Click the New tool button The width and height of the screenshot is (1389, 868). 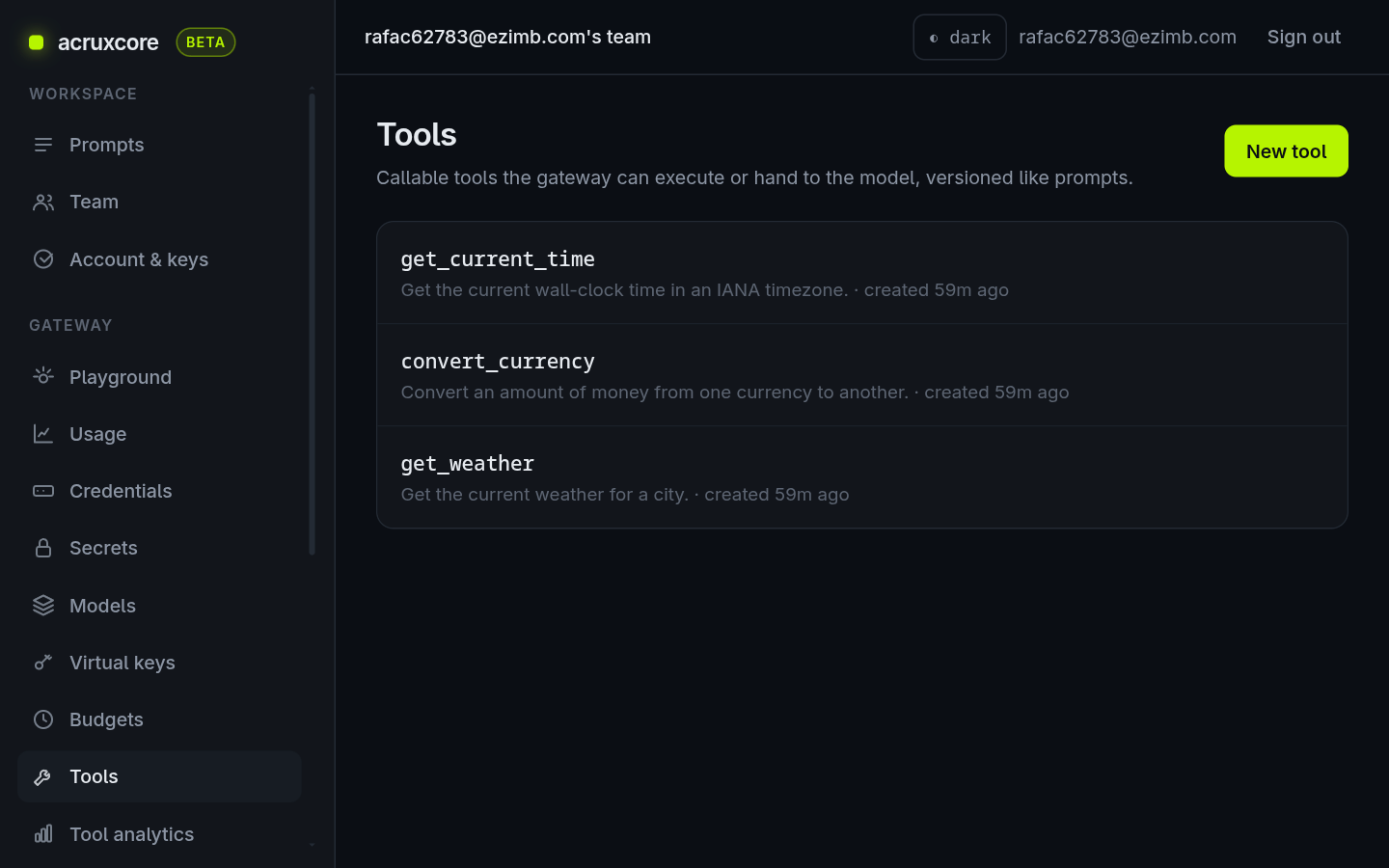pos(1286,151)
